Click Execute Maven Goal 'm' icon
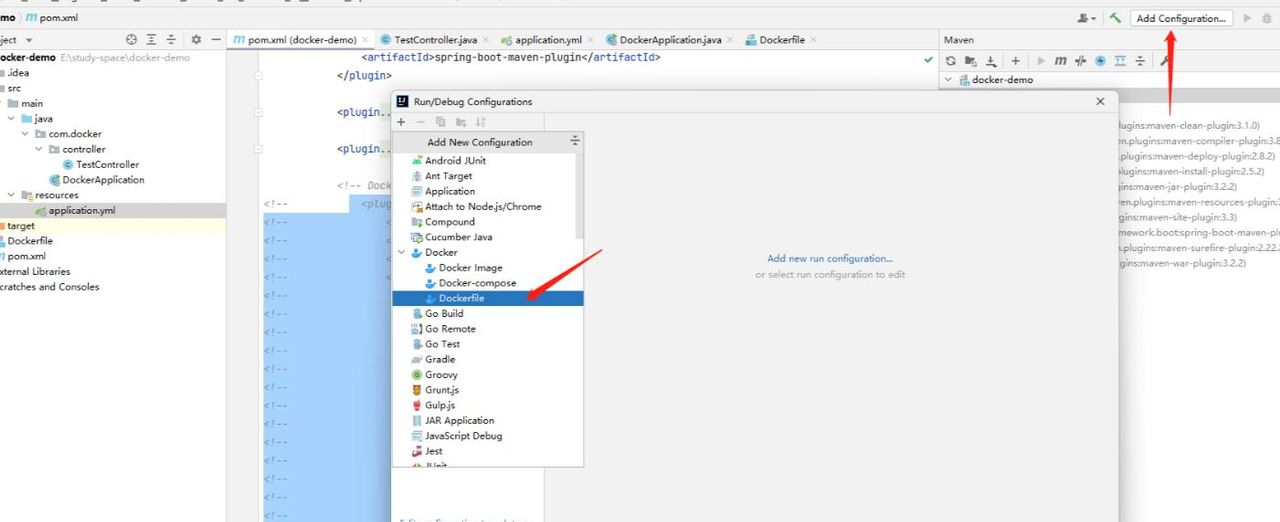 point(1061,61)
